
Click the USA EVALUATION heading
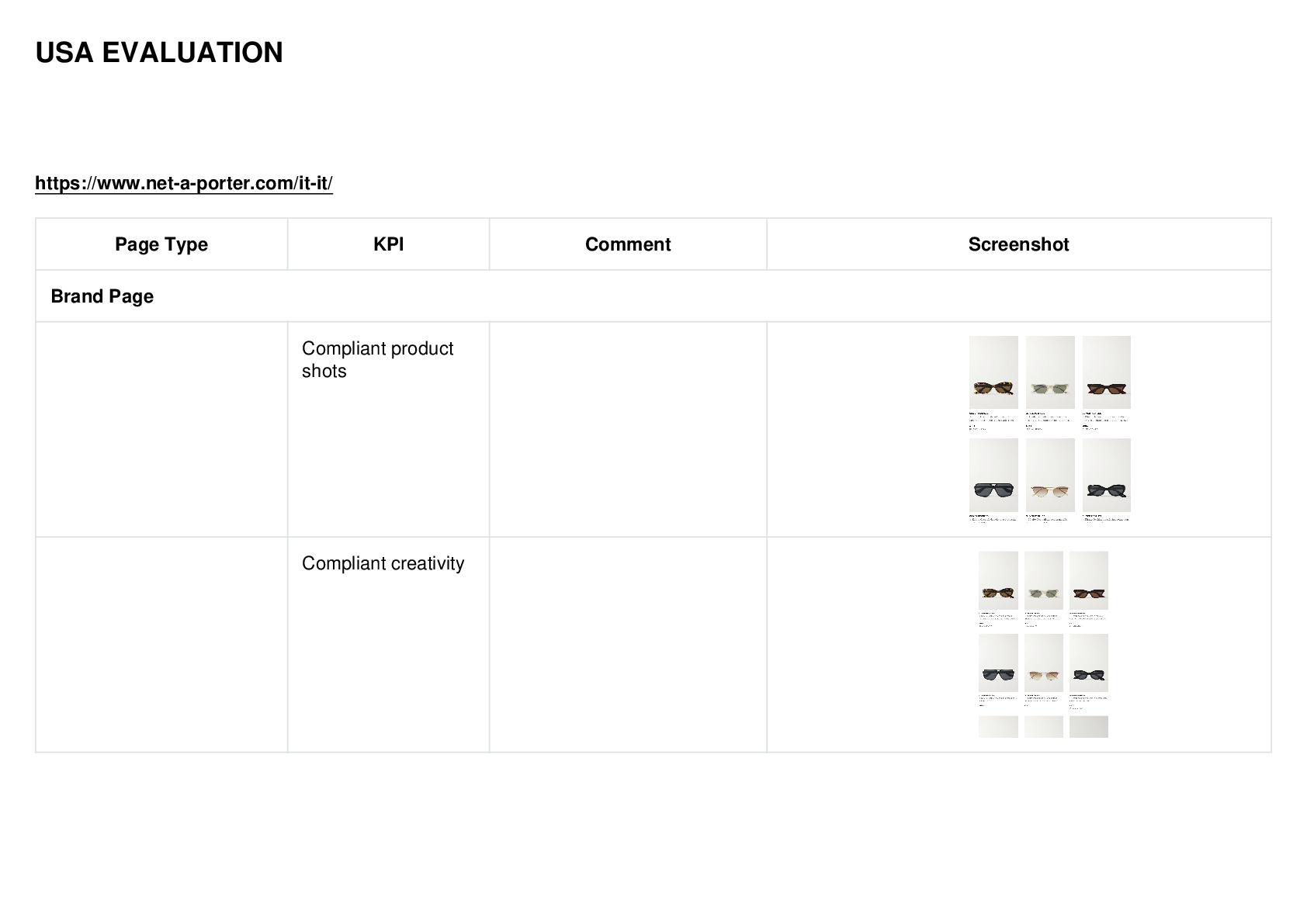click(159, 53)
